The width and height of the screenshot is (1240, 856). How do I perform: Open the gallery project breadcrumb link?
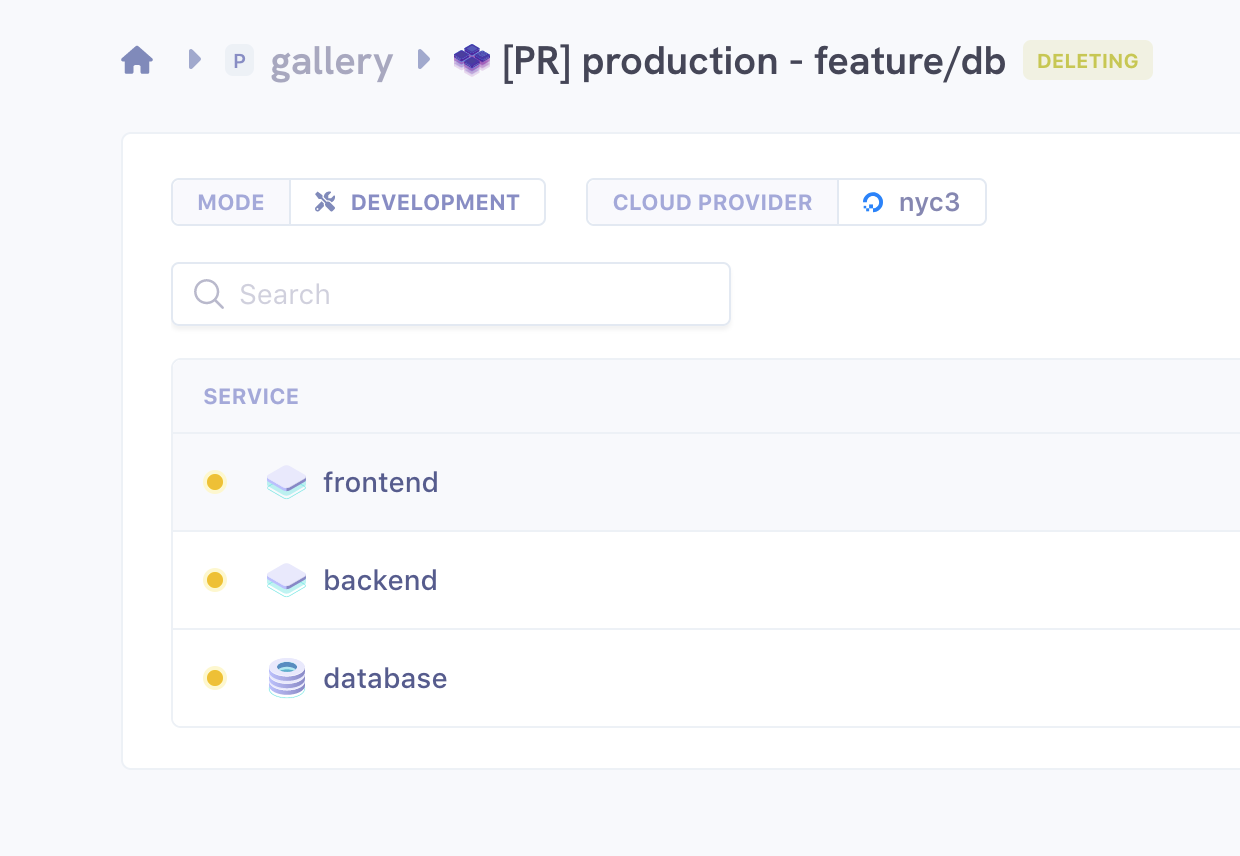tap(331, 62)
